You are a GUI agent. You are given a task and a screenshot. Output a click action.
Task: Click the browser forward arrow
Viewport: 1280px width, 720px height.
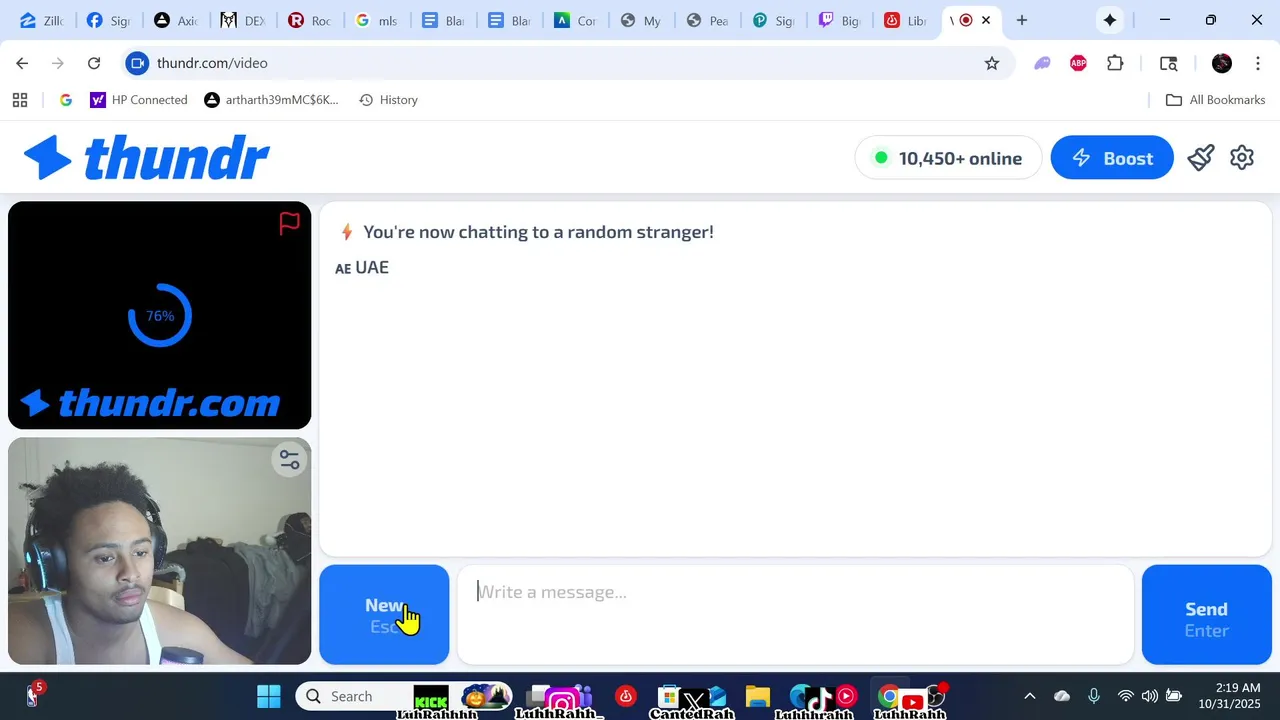(58, 63)
